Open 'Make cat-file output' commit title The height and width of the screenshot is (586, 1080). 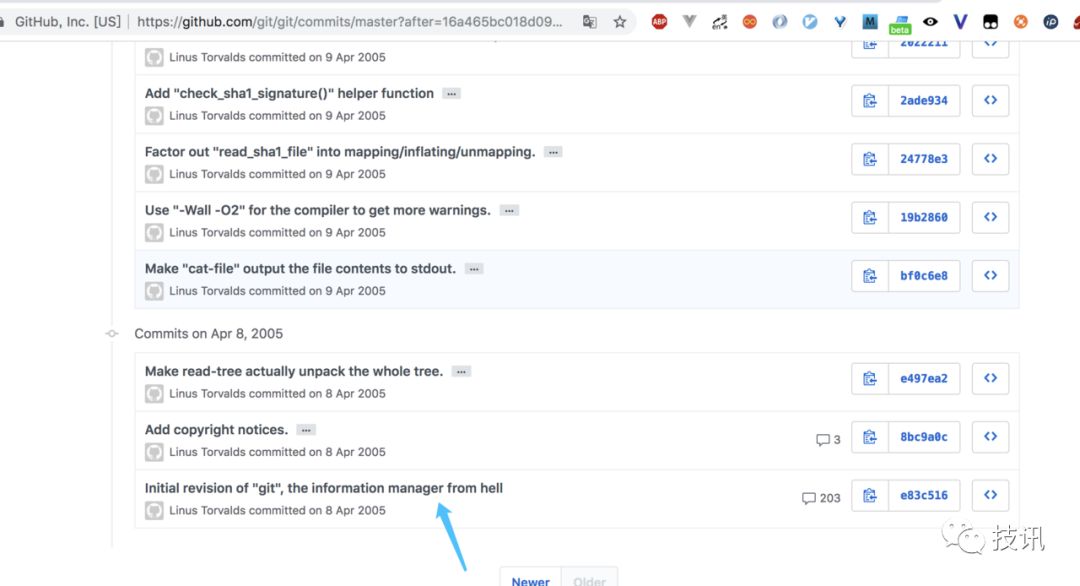coord(300,269)
